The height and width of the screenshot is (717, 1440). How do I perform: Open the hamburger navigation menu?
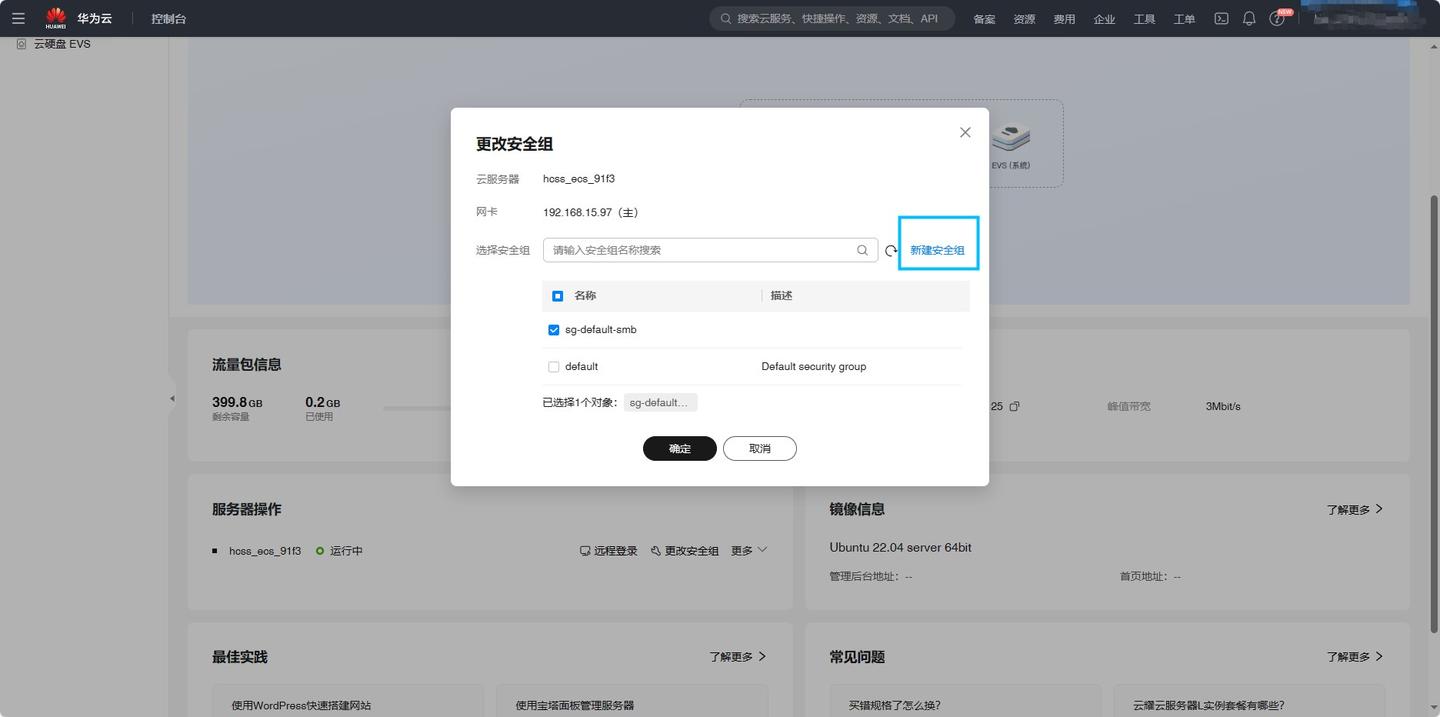[x=18, y=18]
